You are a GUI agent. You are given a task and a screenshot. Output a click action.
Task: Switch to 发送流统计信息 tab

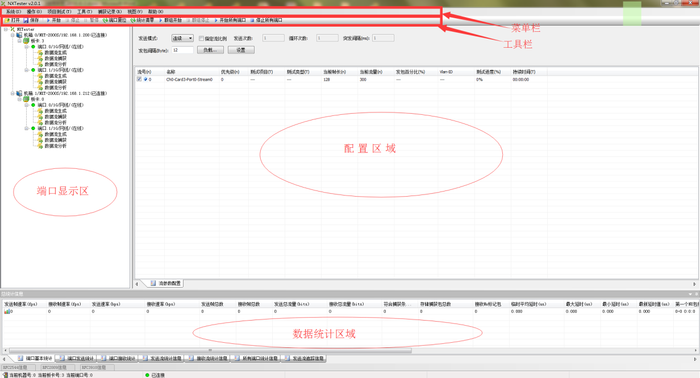[x=162, y=358]
